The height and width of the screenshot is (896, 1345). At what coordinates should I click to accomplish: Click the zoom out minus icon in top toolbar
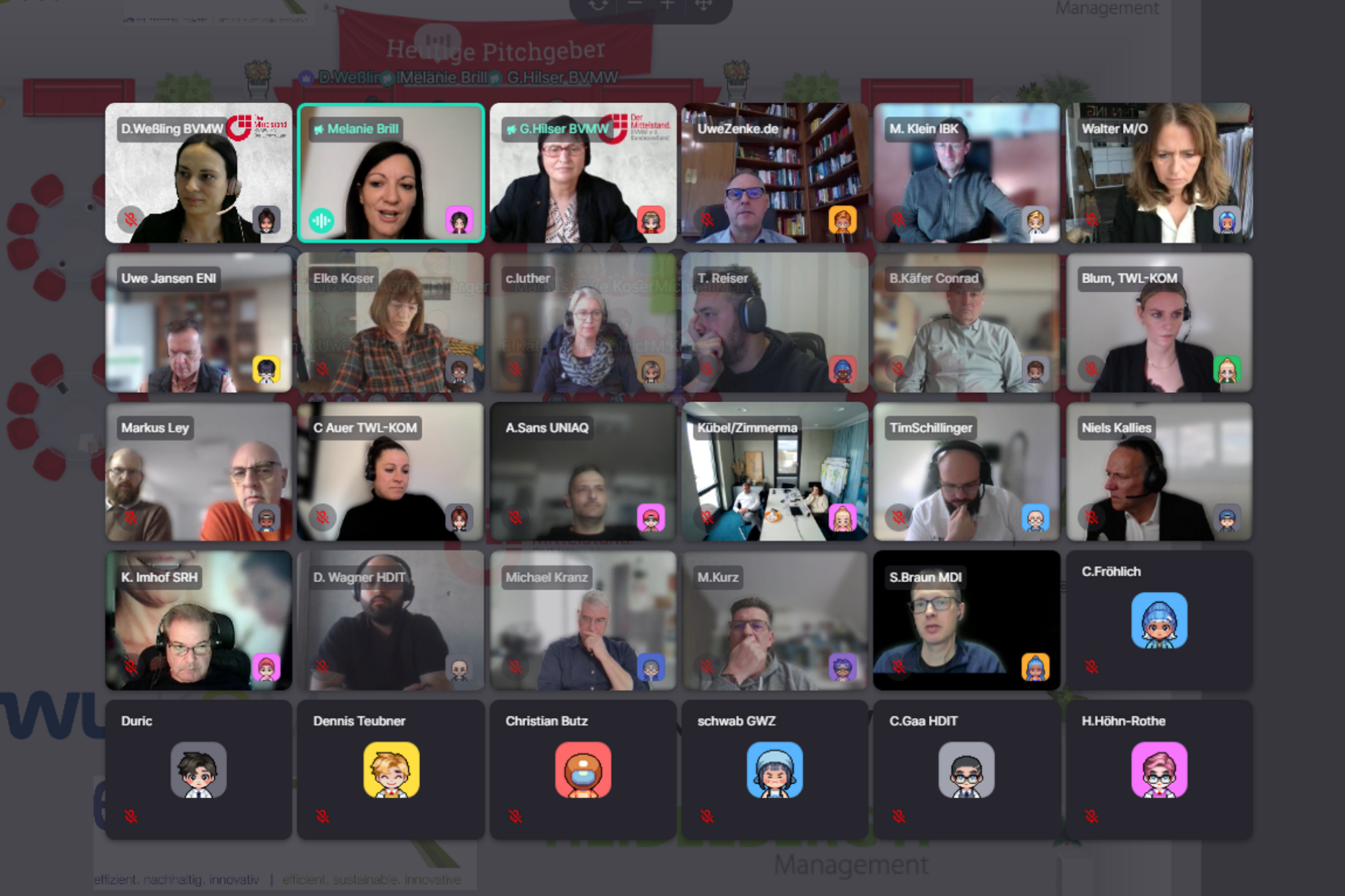634,4
